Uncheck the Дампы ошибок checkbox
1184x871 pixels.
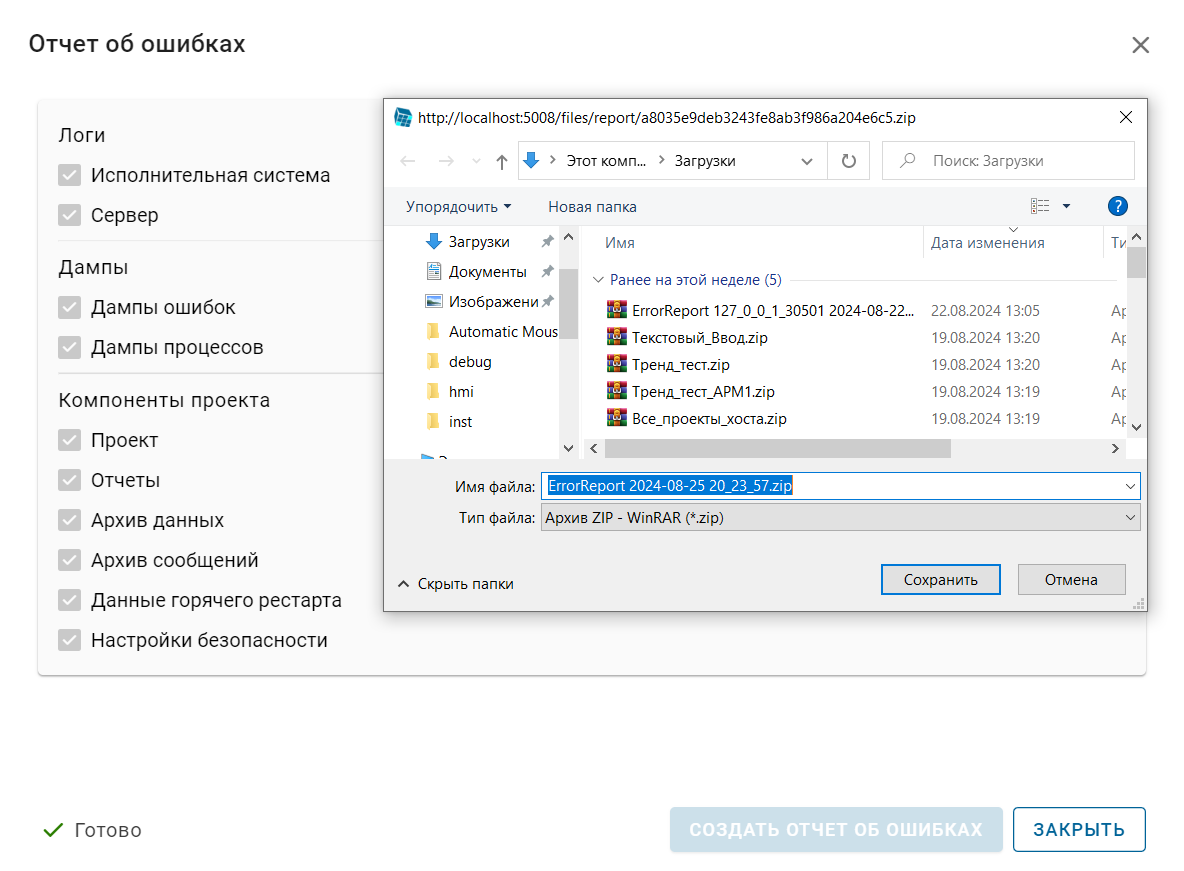pos(69,308)
